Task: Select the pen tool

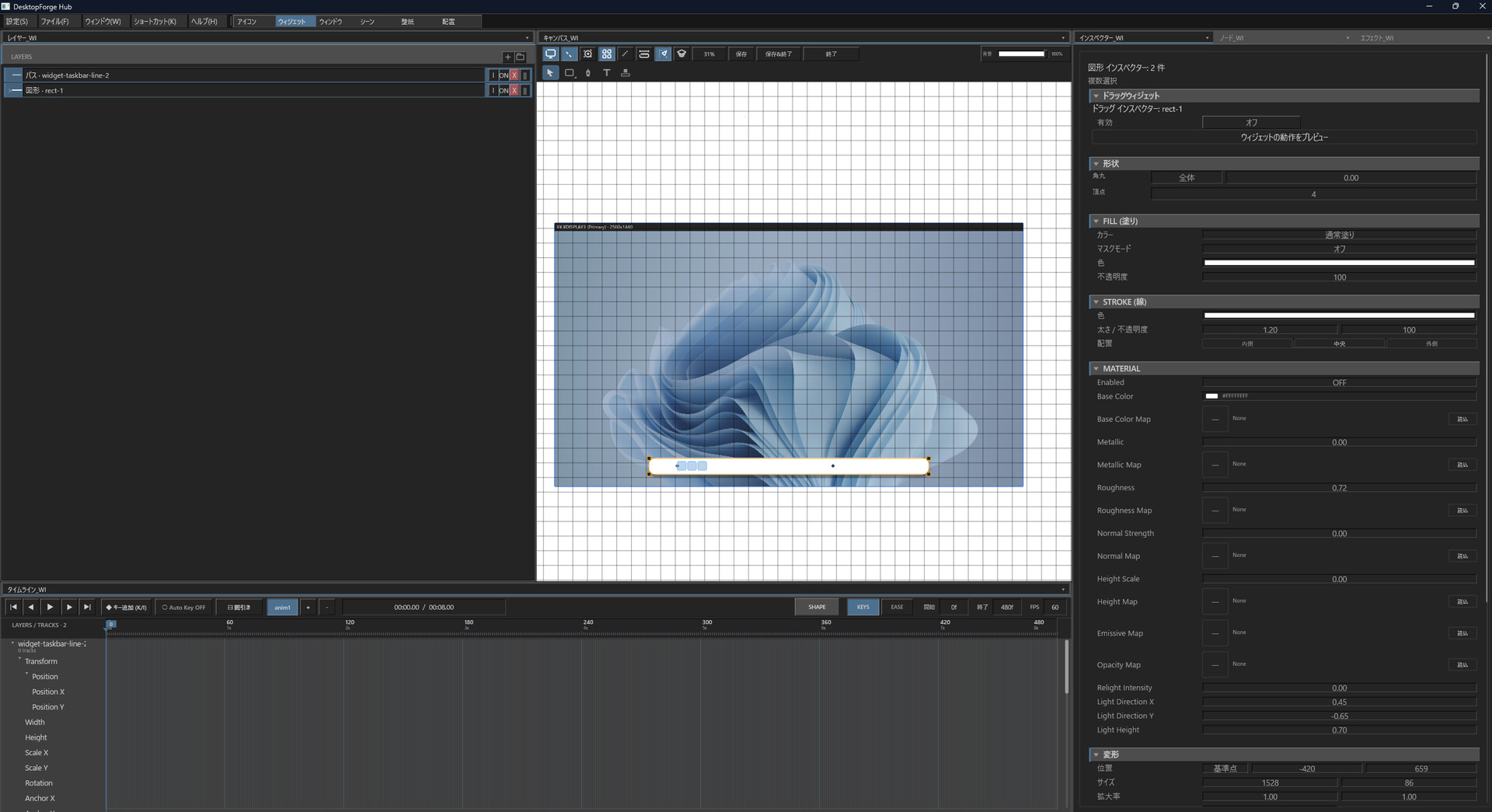Action: point(587,72)
